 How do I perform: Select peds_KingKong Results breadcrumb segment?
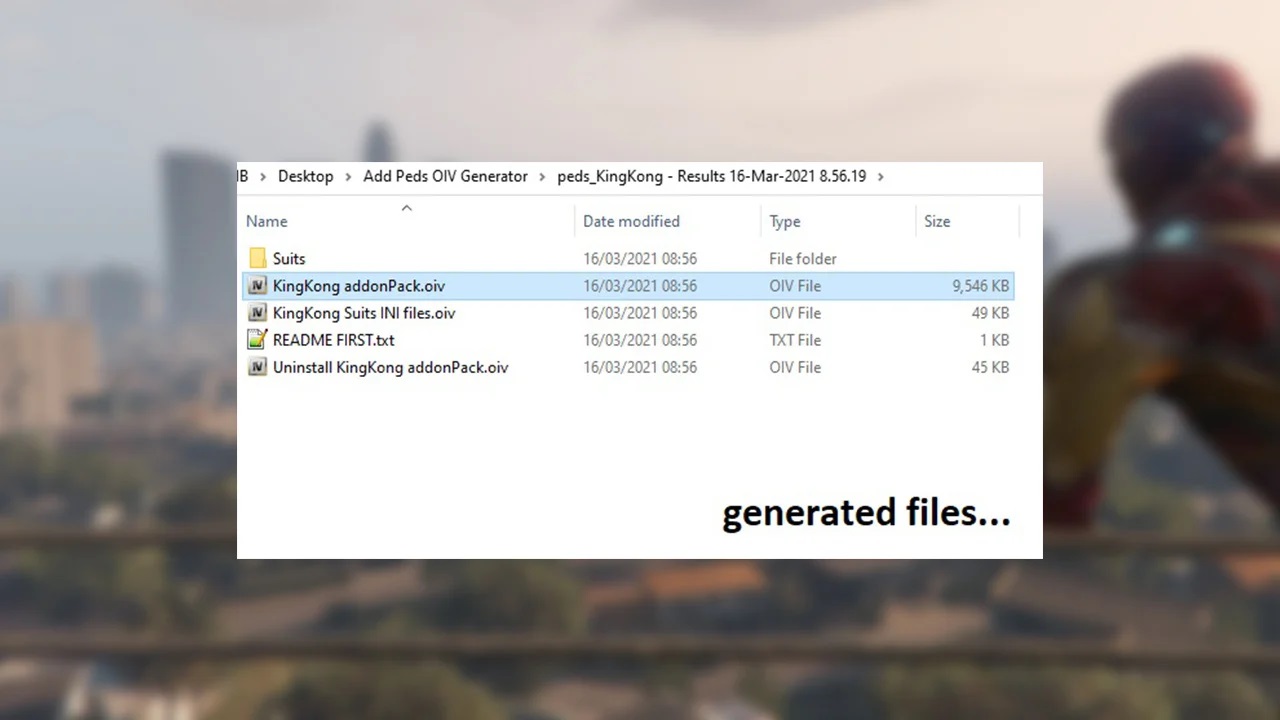(711, 176)
